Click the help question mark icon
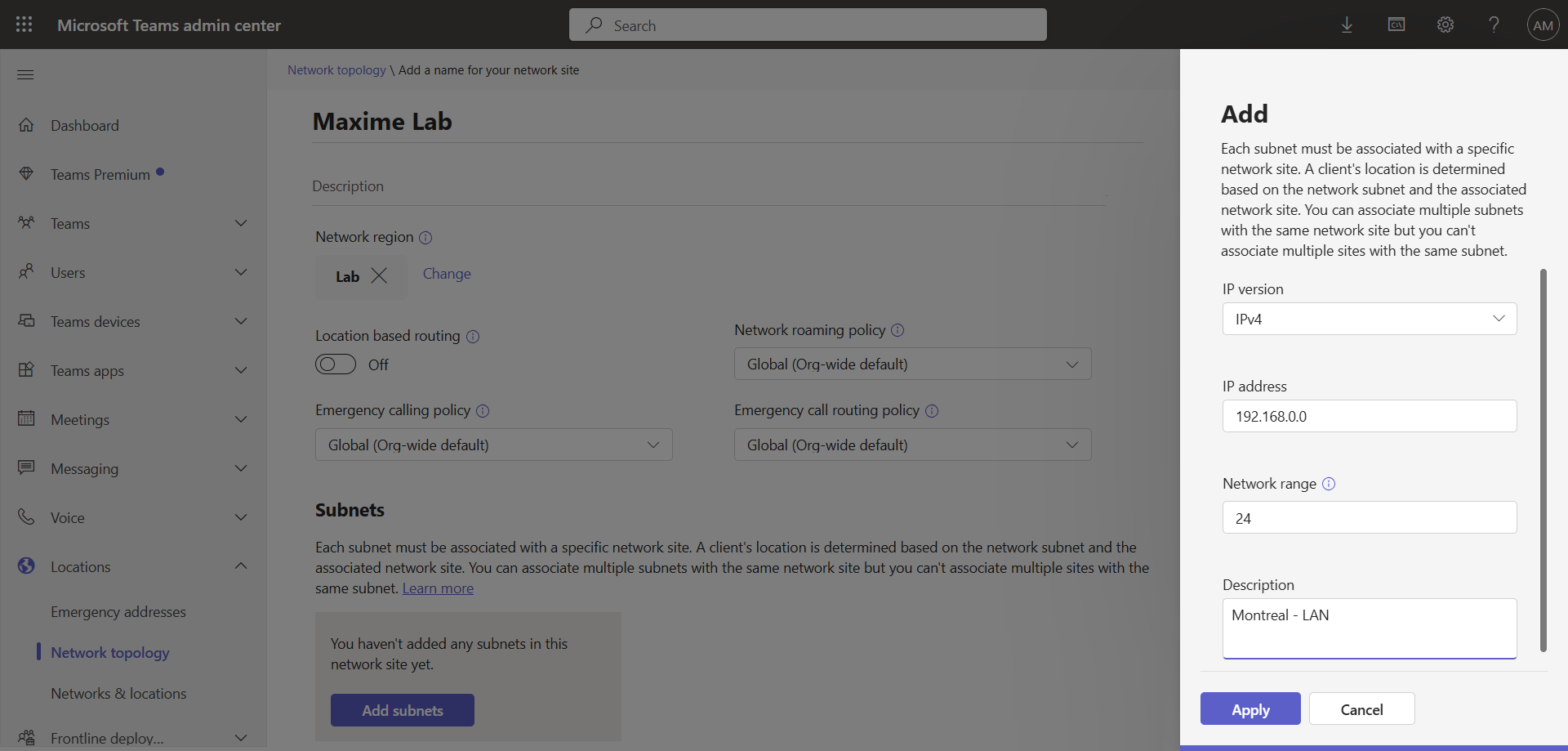The width and height of the screenshot is (1568, 751). click(x=1494, y=25)
